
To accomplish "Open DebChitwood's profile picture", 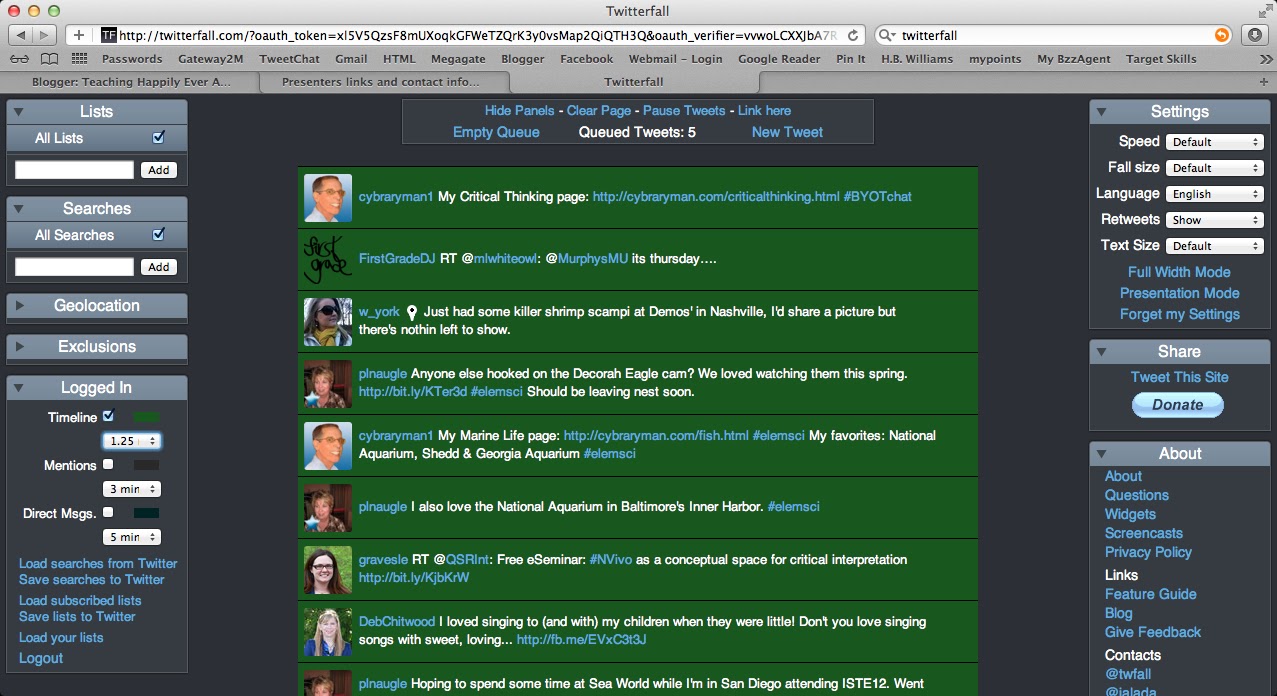I will (x=328, y=632).
